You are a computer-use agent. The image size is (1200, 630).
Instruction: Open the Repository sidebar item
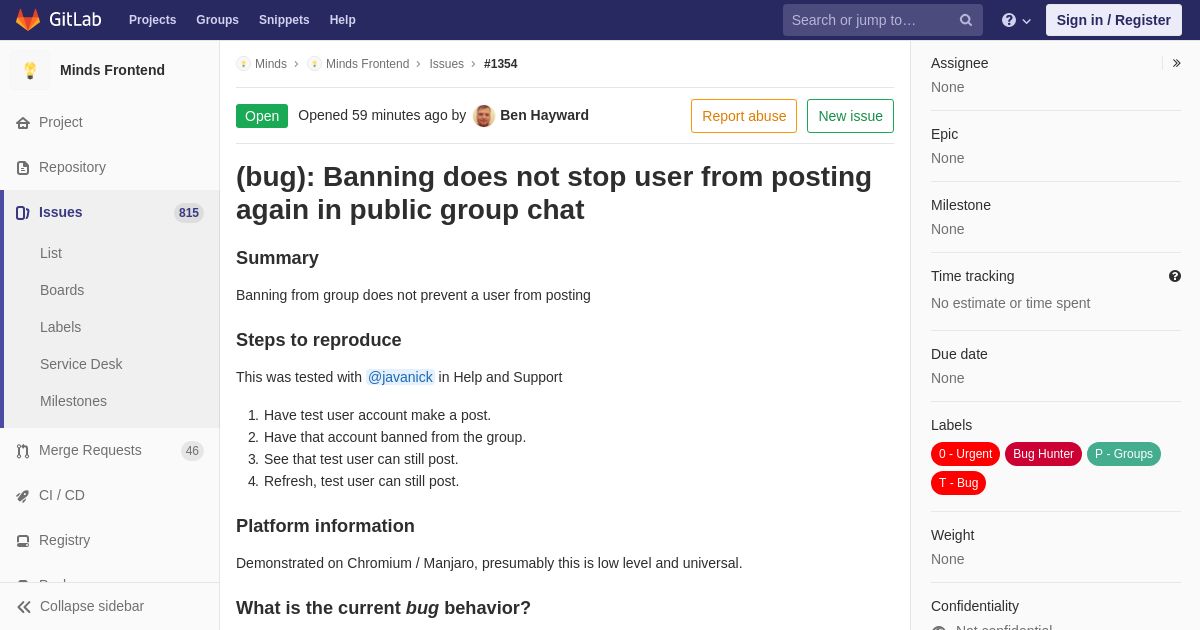(110, 167)
